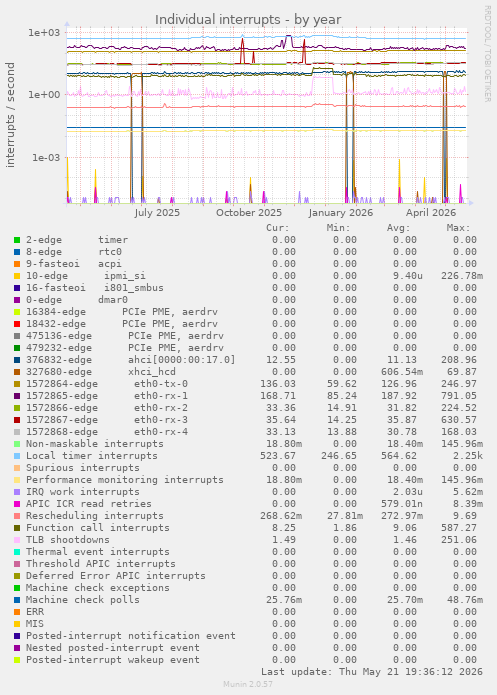Click the eth0-rx-1 Max value '791.05'
The height and width of the screenshot is (695, 497).
(x=459, y=395)
